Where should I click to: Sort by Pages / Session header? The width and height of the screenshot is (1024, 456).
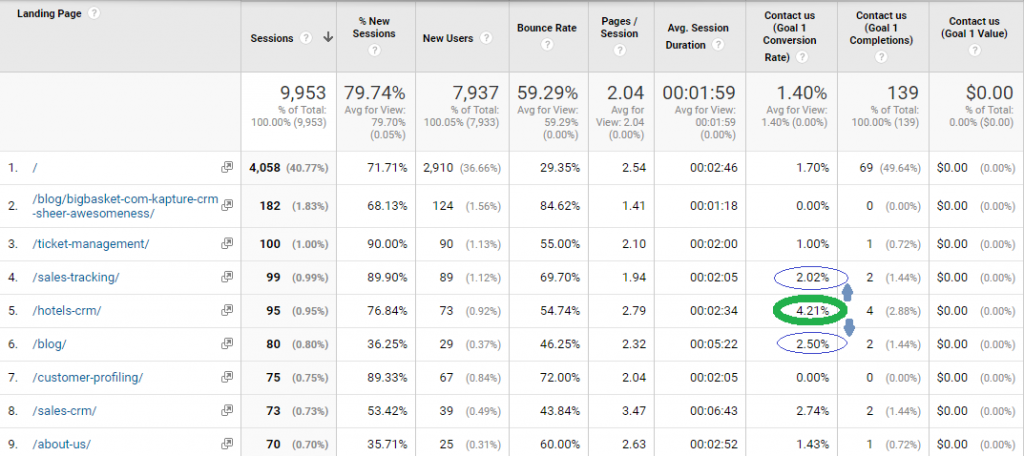click(620, 26)
